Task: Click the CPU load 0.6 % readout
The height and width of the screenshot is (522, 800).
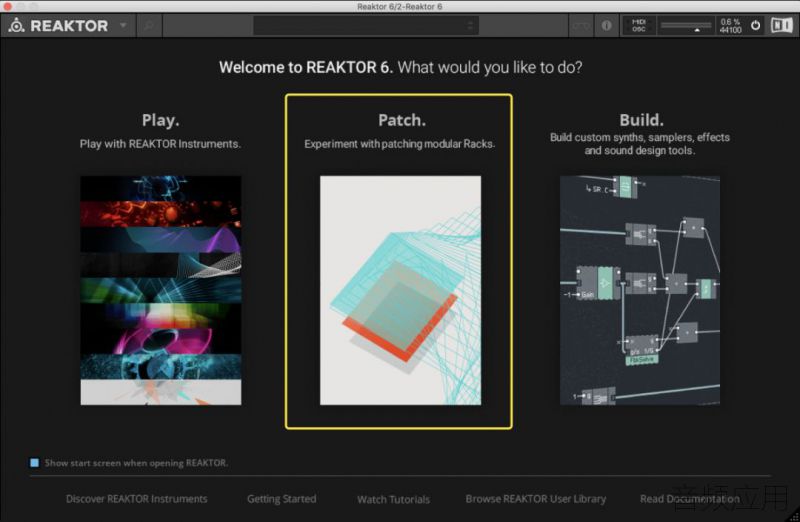Action: [730, 21]
